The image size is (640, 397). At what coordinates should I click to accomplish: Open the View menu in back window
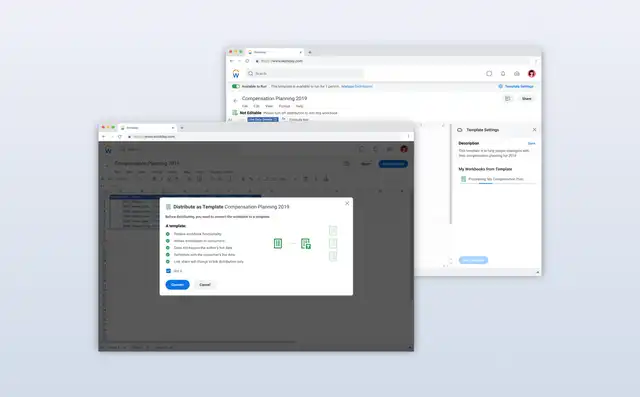269,106
